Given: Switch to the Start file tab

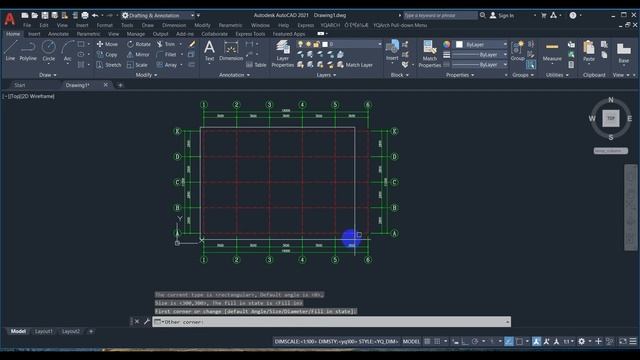Looking at the screenshot, I should tap(20, 85).
